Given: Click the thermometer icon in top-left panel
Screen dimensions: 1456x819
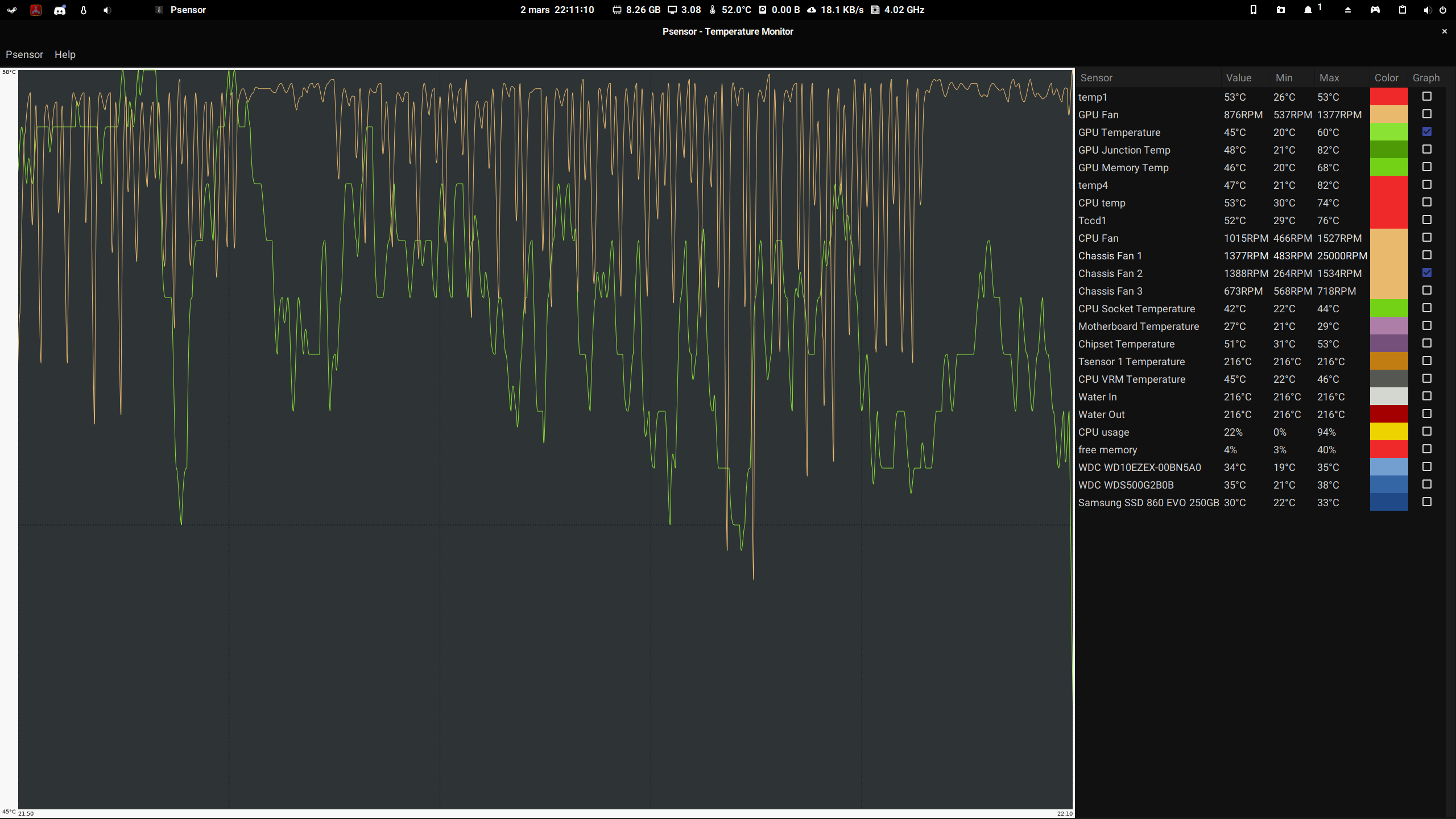Looking at the screenshot, I should 84,10.
